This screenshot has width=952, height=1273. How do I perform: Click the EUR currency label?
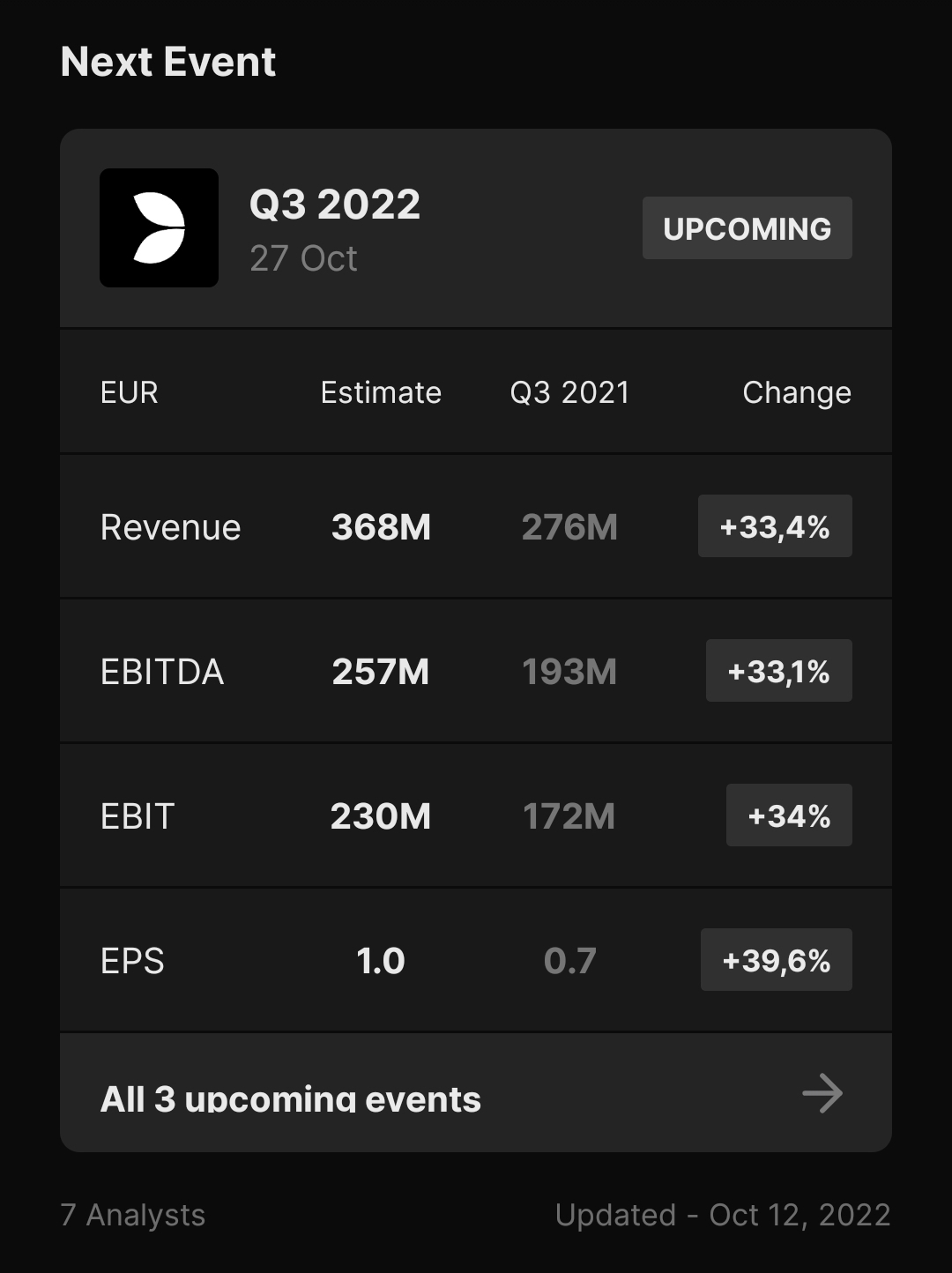[x=130, y=392]
